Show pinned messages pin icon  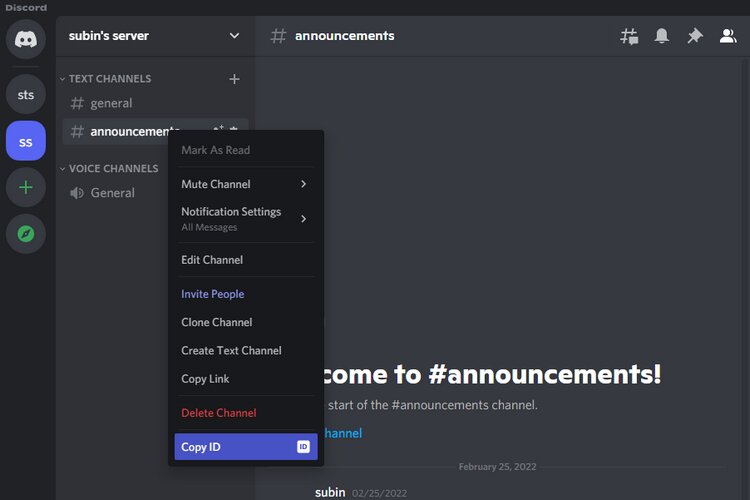695,36
